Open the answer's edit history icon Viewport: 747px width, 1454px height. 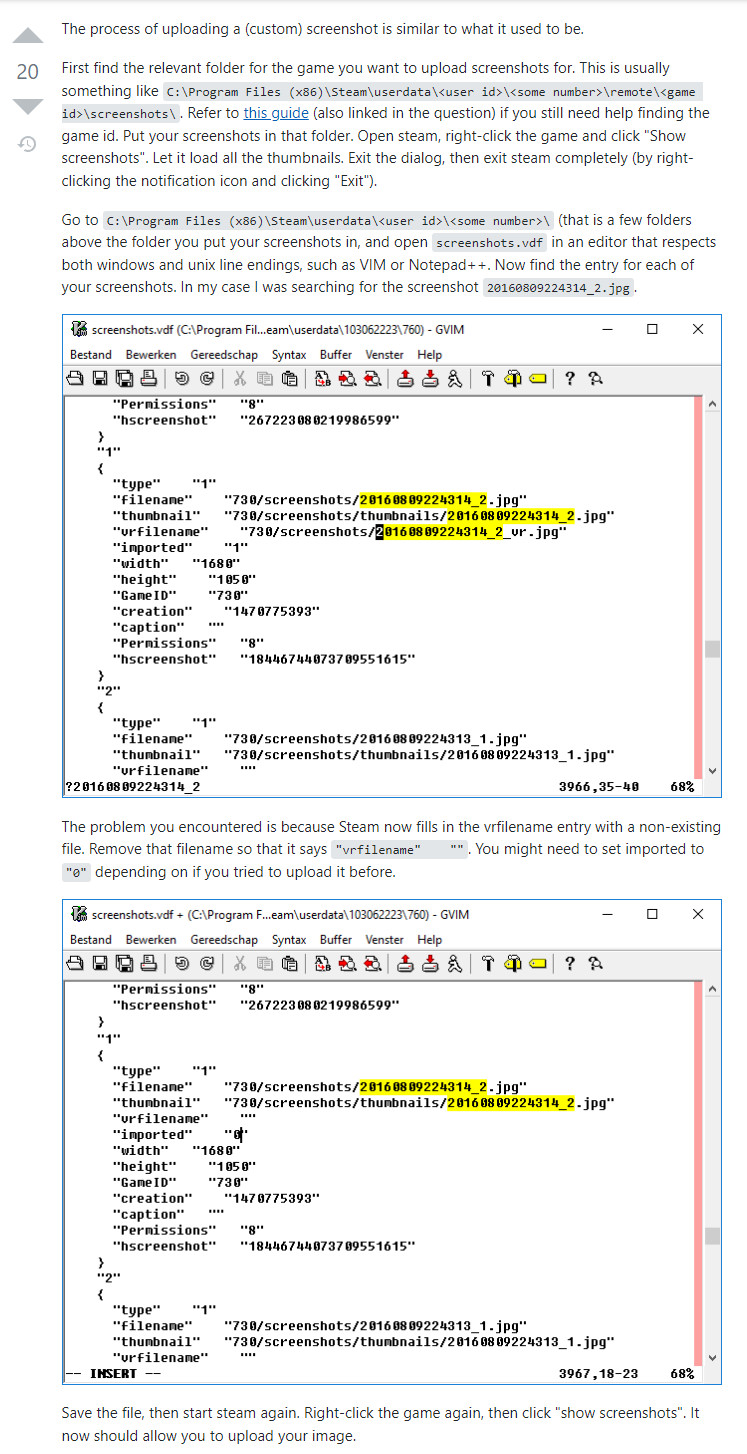click(28, 144)
